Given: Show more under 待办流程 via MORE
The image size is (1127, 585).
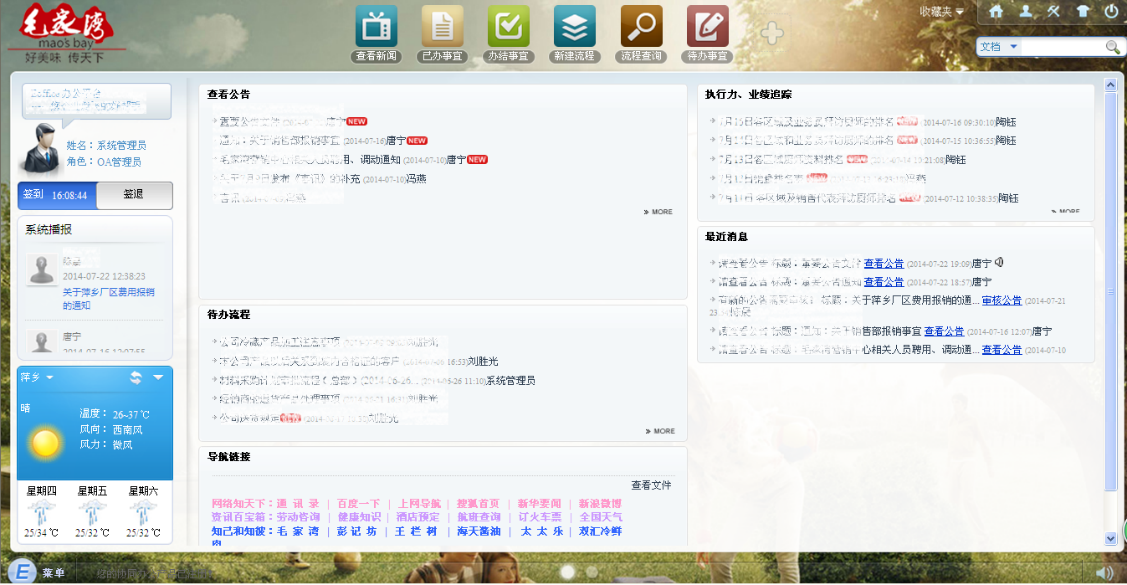Looking at the screenshot, I should [x=660, y=431].
